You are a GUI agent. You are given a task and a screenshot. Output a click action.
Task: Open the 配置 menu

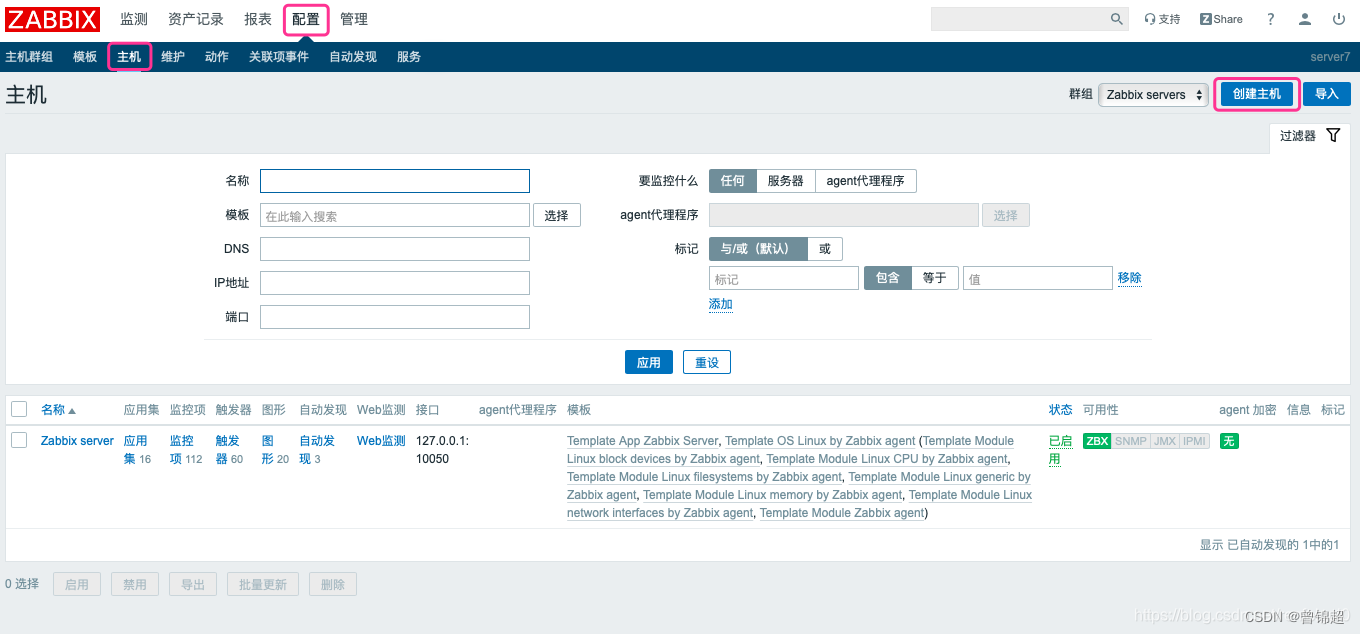[x=306, y=19]
